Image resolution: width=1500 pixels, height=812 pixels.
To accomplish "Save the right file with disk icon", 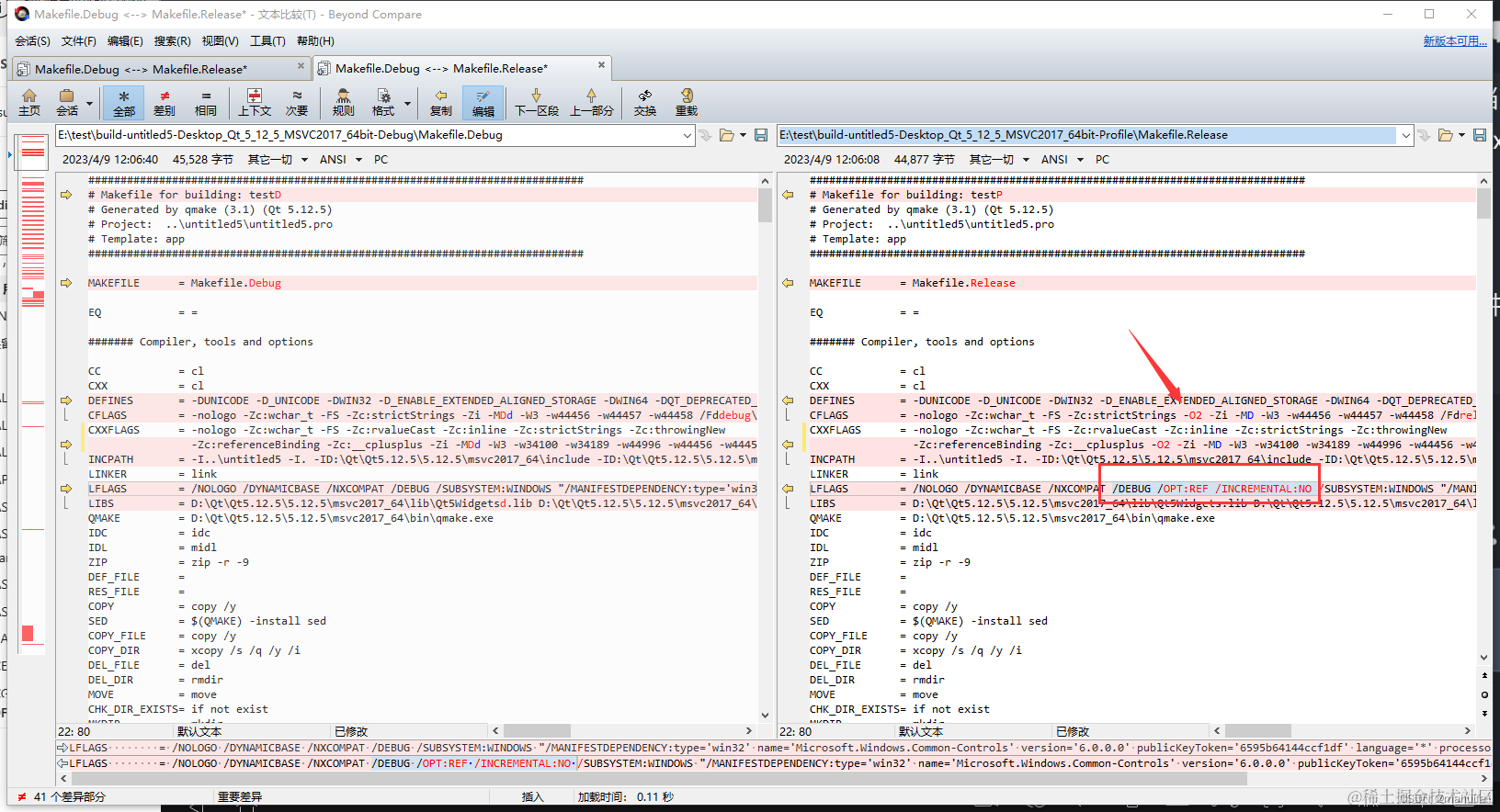I will click(1480, 135).
